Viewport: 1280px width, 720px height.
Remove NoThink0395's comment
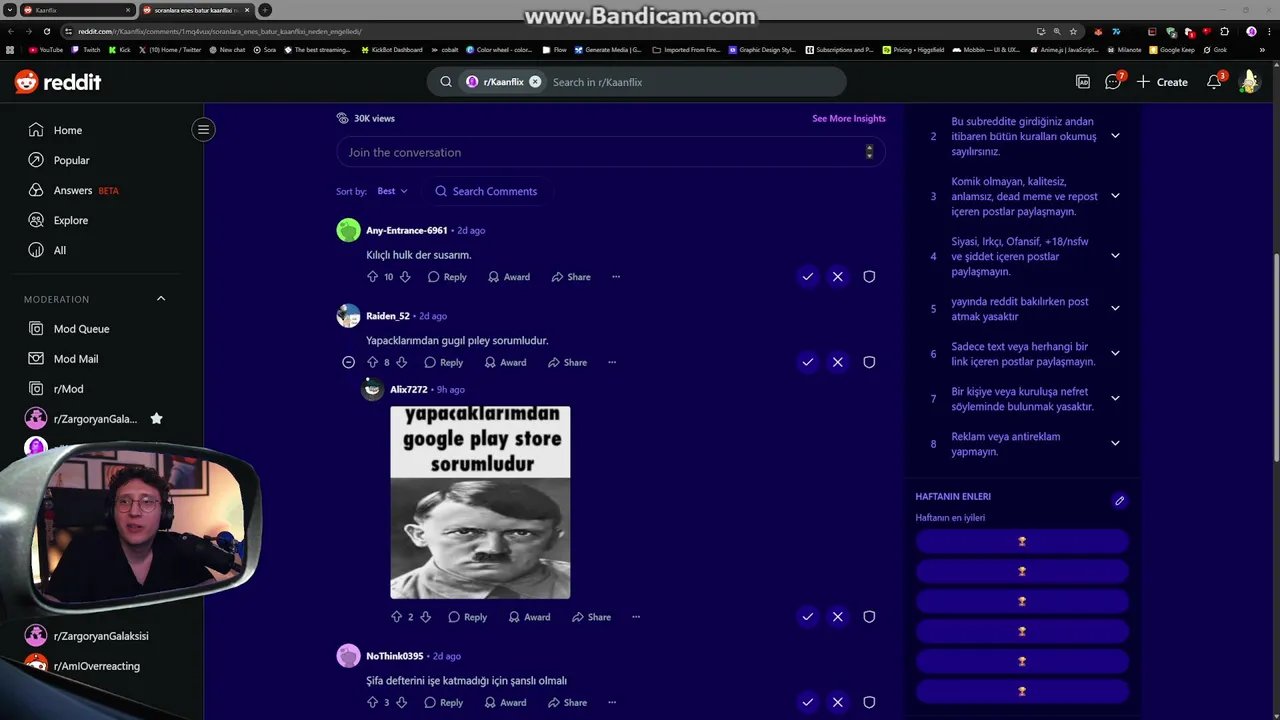click(838, 703)
